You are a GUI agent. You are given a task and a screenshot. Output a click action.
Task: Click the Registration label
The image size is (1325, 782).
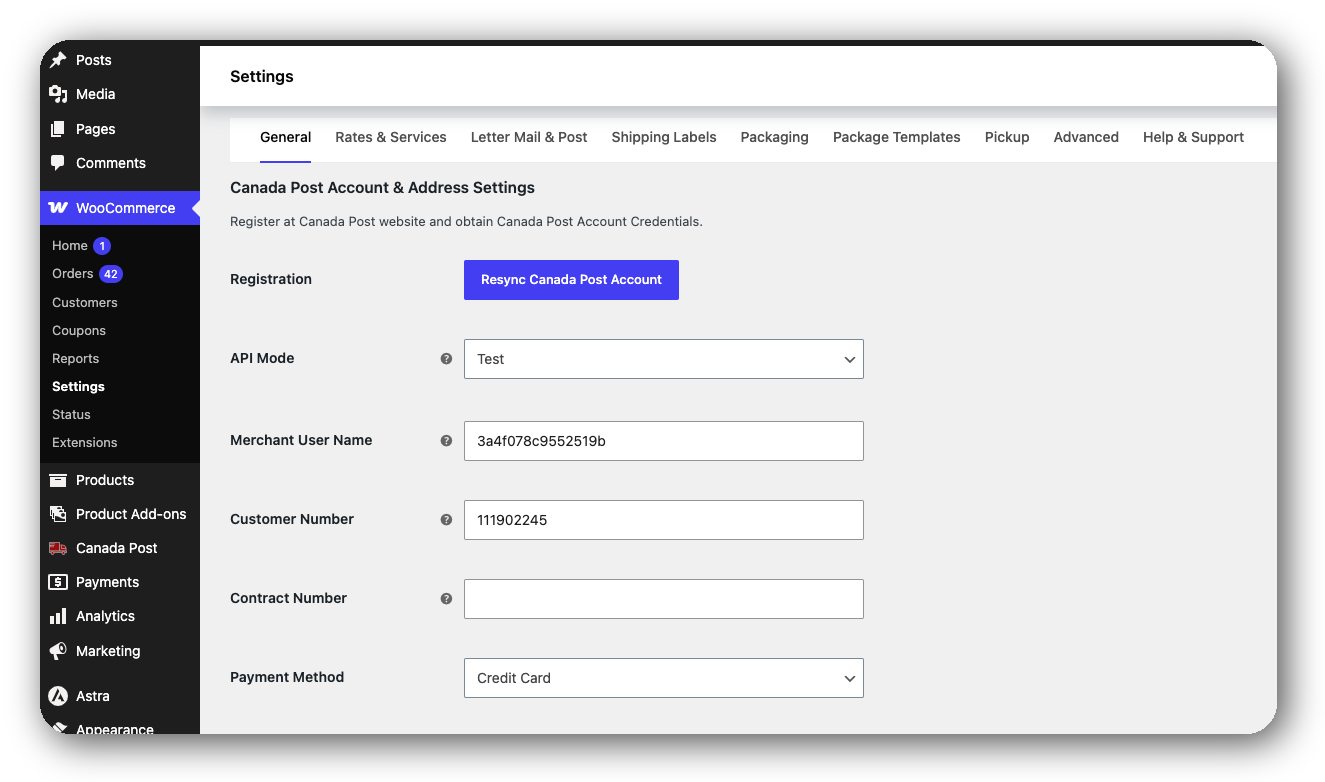(271, 279)
